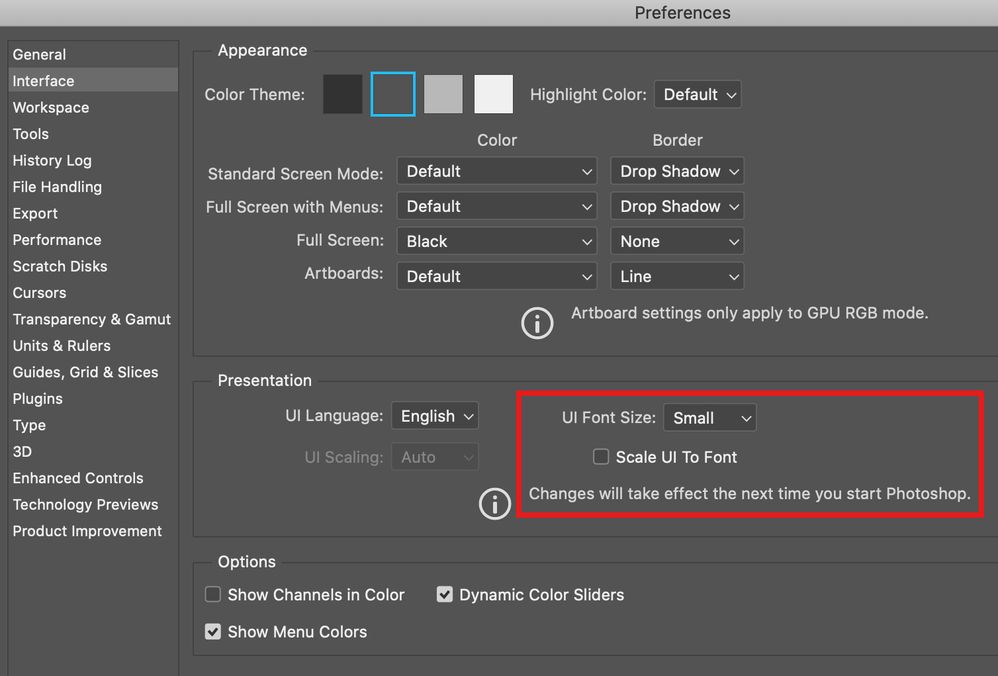Image resolution: width=998 pixels, height=676 pixels.
Task: Uncheck Show Menu Colors option
Action: tap(213, 632)
